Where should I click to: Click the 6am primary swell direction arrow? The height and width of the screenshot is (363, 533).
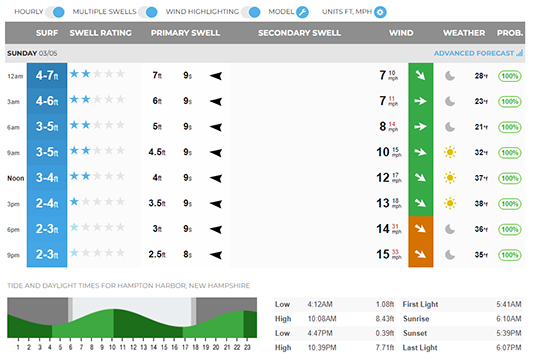216,127
